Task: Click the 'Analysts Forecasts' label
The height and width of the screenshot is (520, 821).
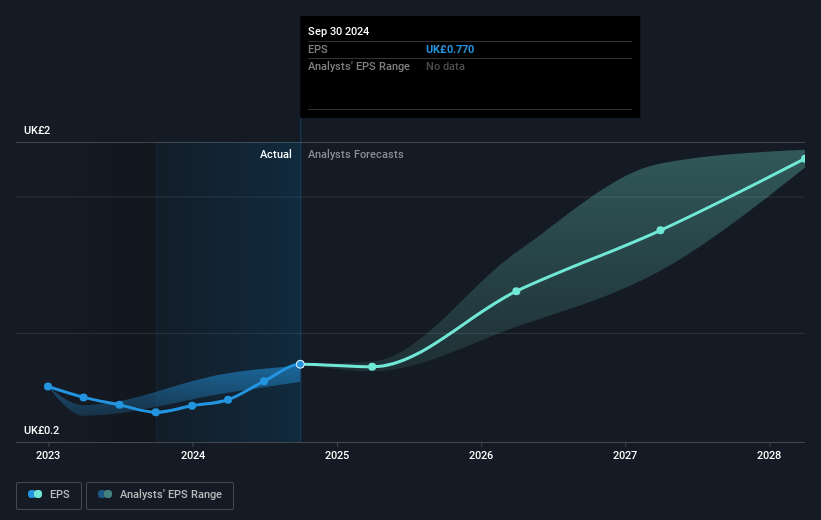Action: point(356,154)
